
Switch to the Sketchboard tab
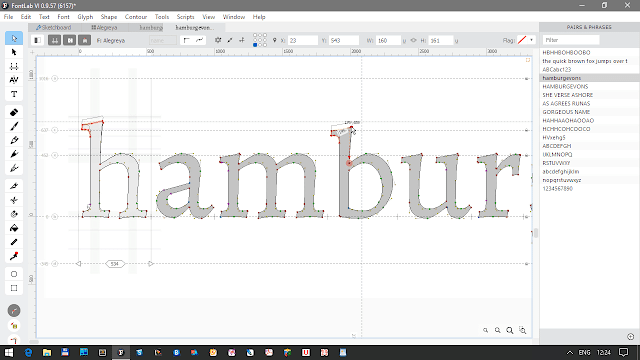(54, 27)
